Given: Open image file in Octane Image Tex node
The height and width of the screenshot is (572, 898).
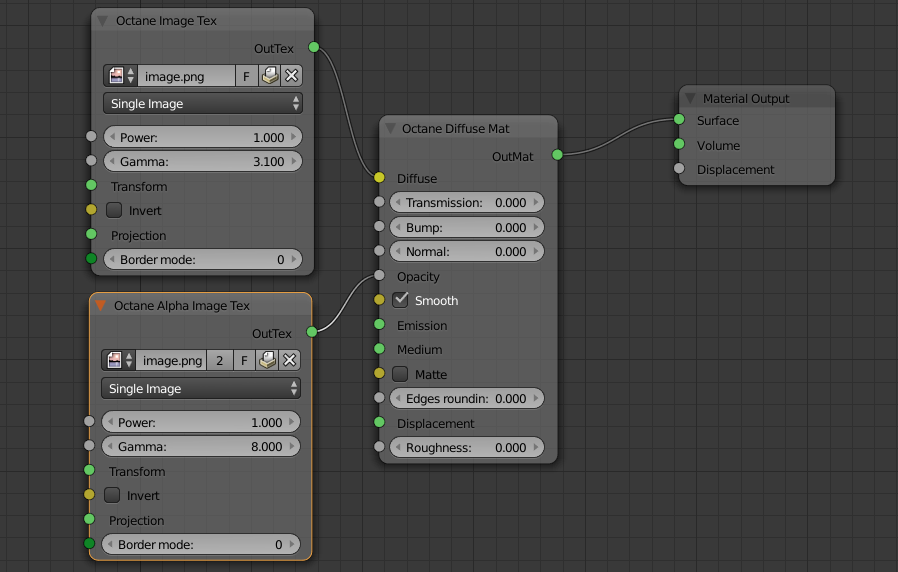Looking at the screenshot, I should point(269,76).
